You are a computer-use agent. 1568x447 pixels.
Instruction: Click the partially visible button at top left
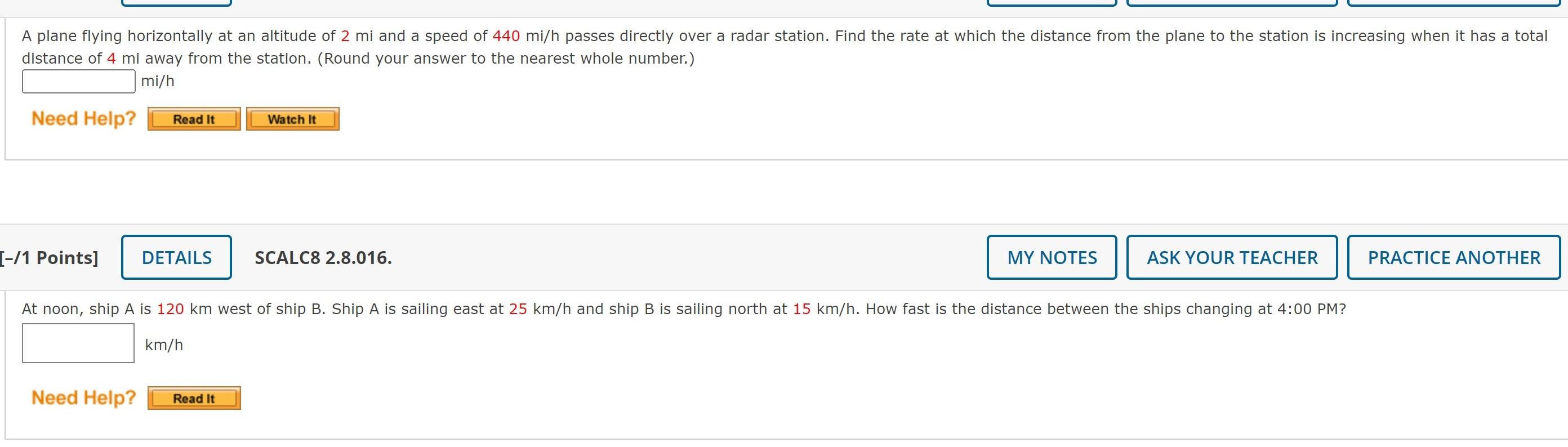tap(176, 3)
